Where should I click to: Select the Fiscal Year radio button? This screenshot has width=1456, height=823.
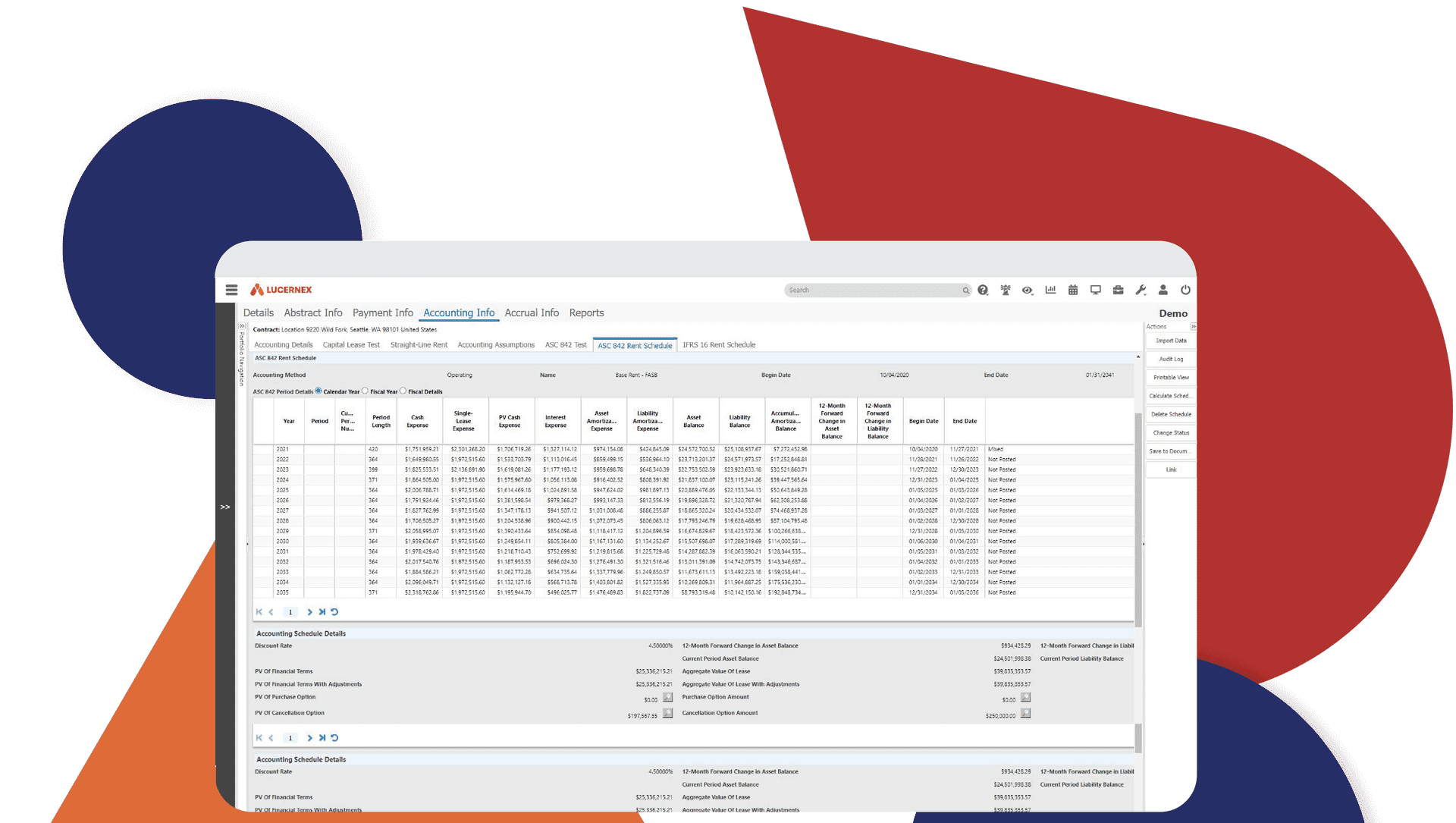[366, 391]
